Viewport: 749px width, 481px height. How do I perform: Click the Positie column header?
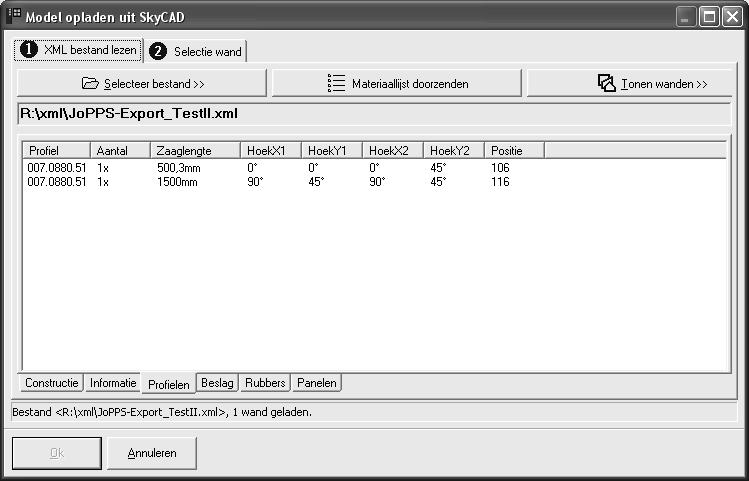click(x=514, y=150)
